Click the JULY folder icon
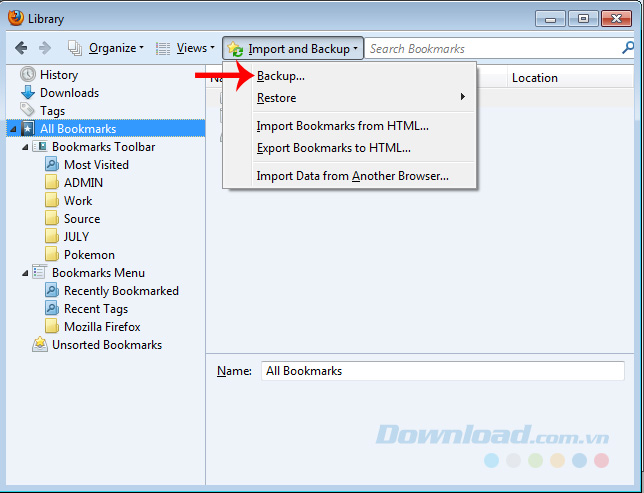 (x=52, y=236)
